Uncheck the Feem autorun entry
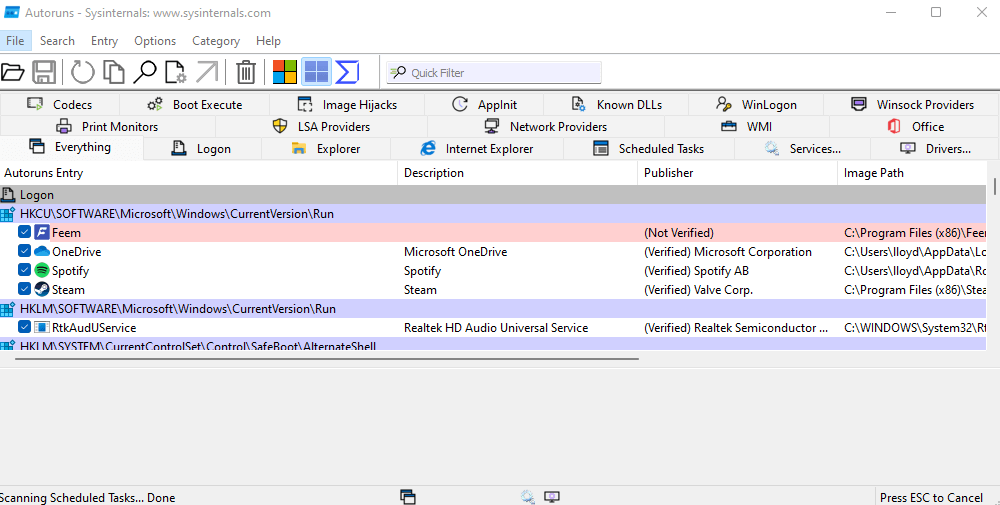 pos(25,233)
